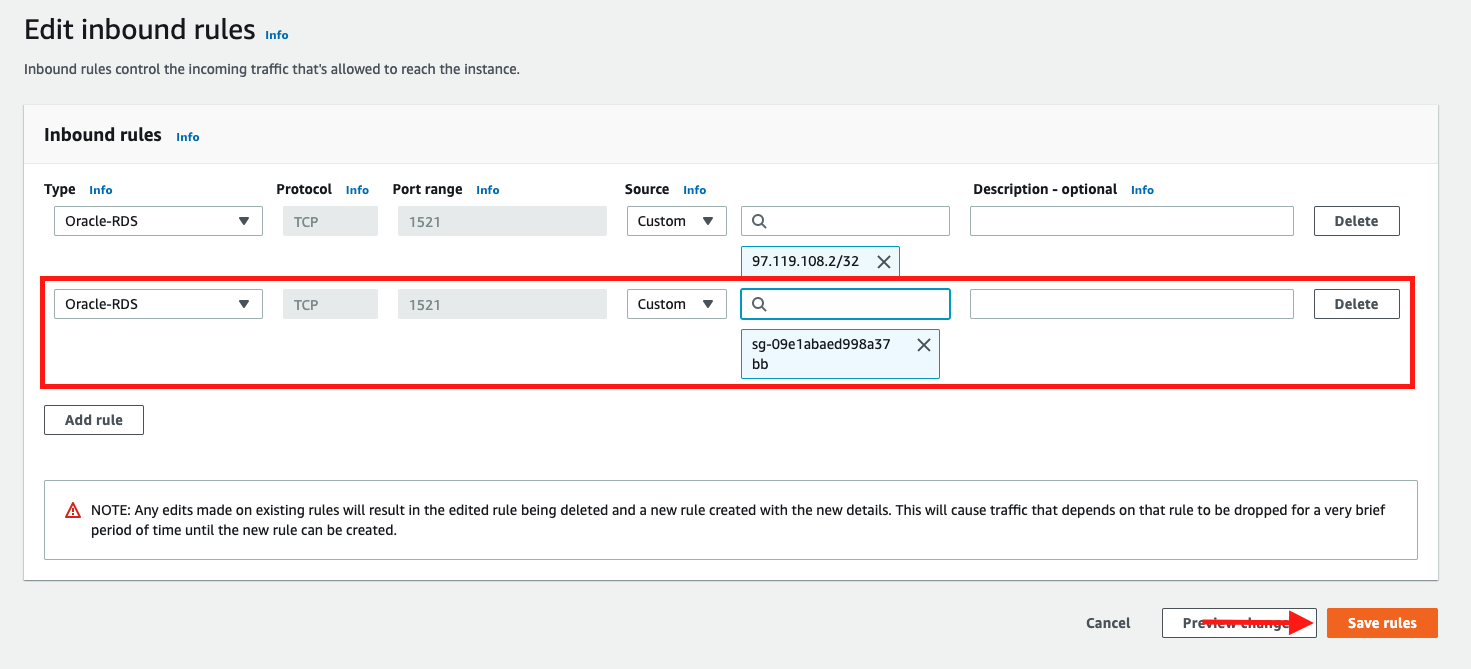Click the sg-09e1abaed998a37bb chip text
Viewport: 1471px width, 669px height.
pos(821,354)
